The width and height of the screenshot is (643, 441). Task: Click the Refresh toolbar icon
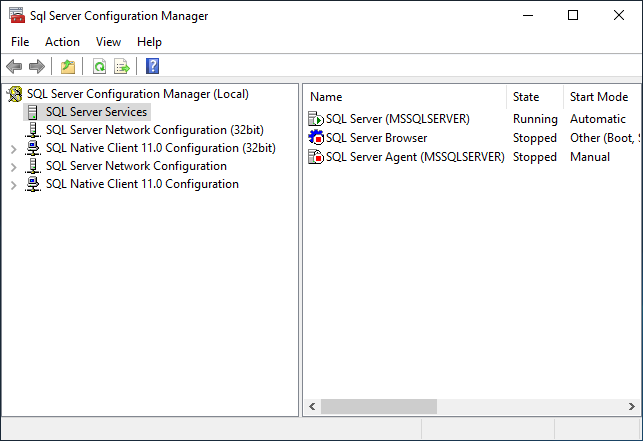99,67
